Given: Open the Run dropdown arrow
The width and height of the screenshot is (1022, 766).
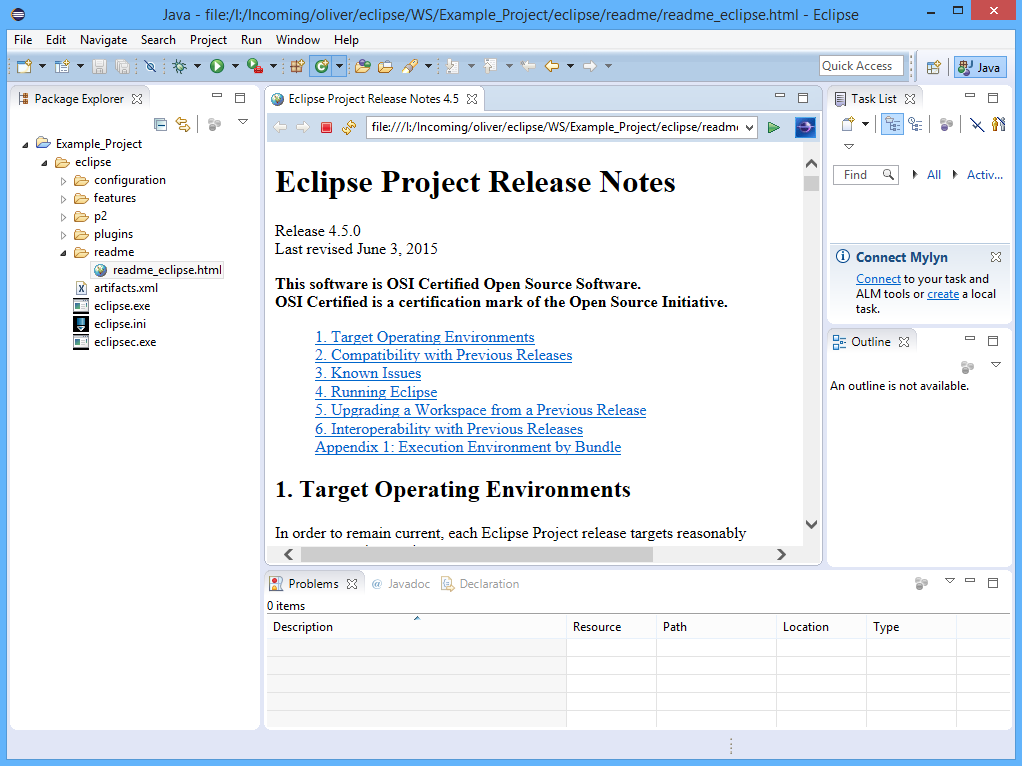Looking at the screenshot, I should [235, 66].
